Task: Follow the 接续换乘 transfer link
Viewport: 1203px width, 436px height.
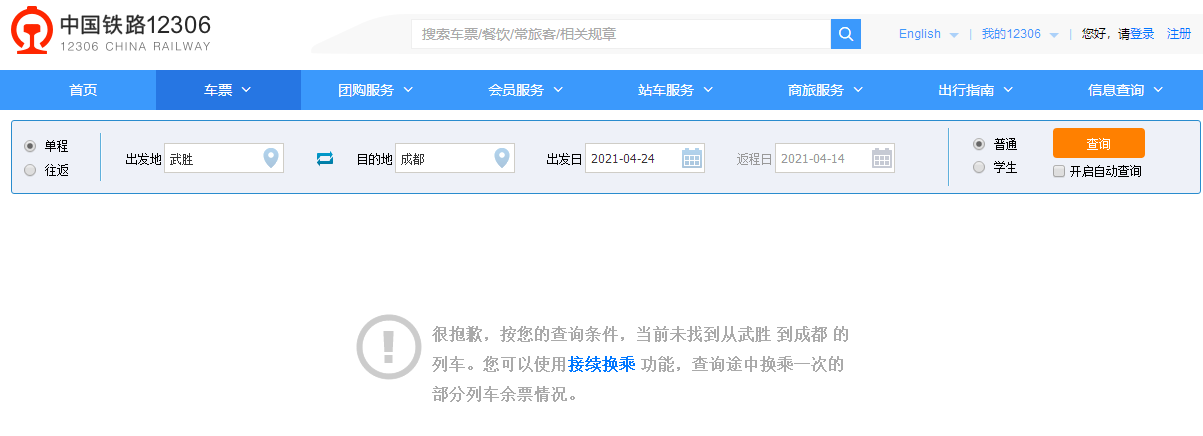Action: click(x=601, y=364)
